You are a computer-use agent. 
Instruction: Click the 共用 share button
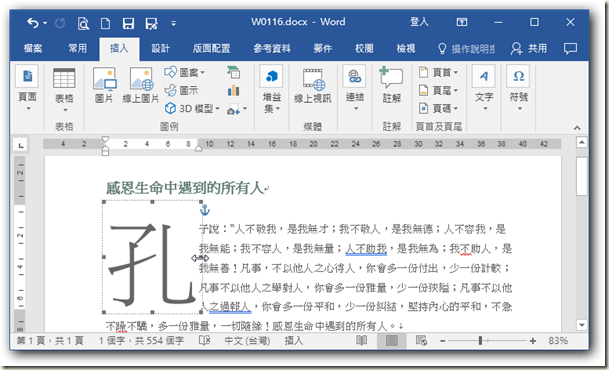click(x=529, y=49)
